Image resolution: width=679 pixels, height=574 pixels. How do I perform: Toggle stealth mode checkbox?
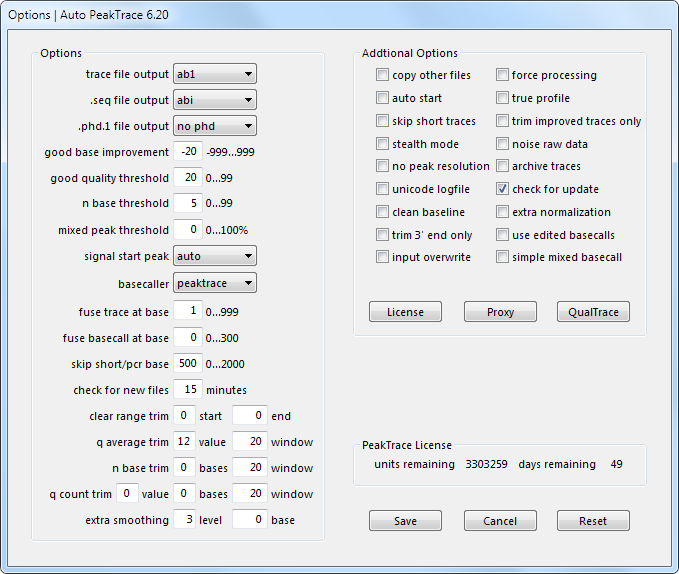coord(382,143)
